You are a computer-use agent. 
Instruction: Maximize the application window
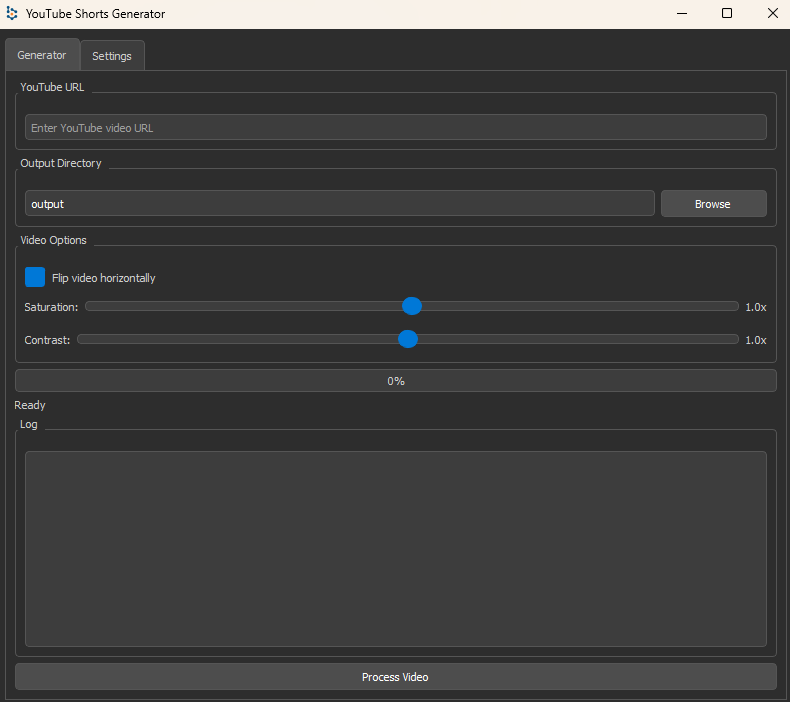click(x=727, y=14)
